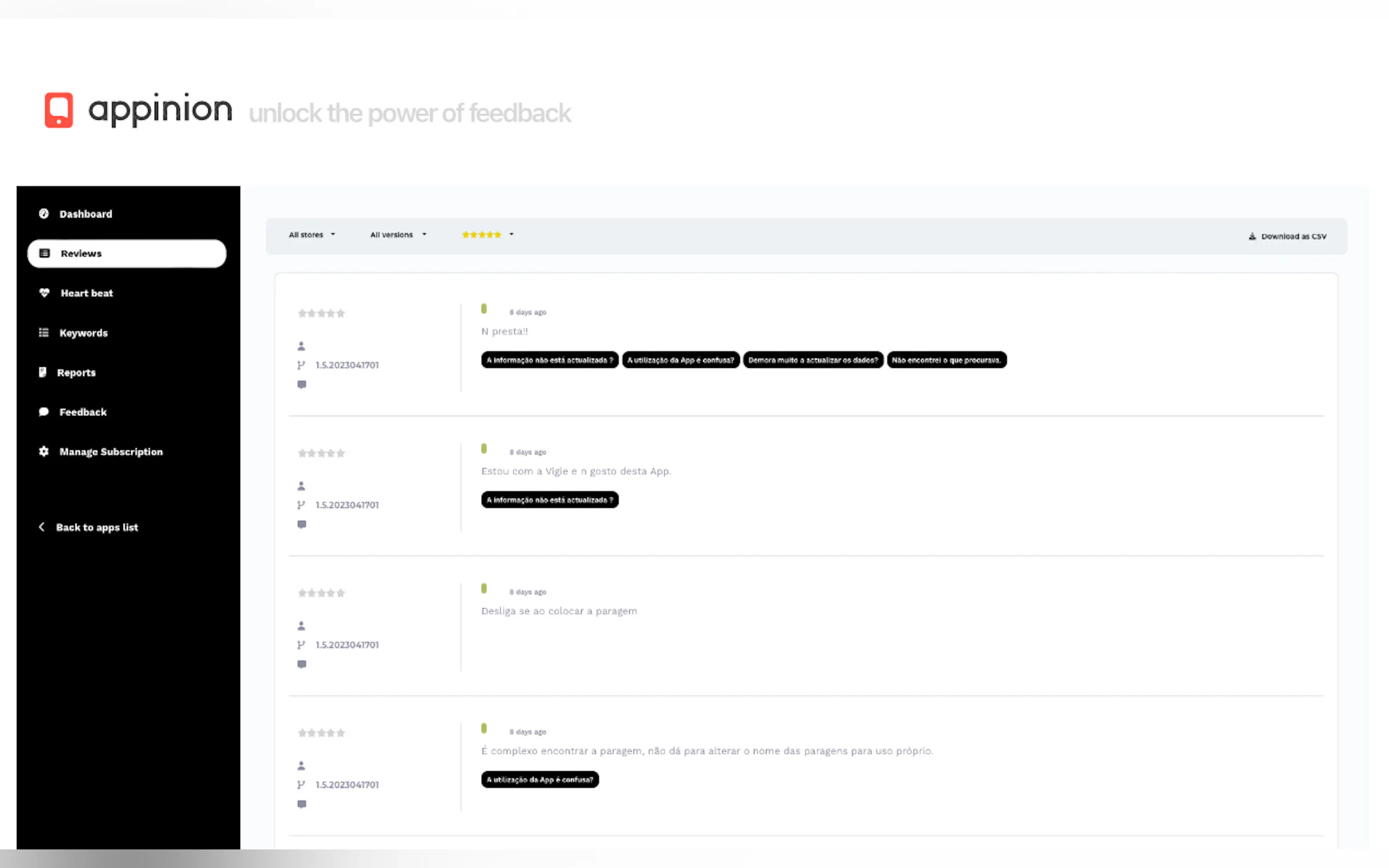Viewport: 1389px width, 868px height.
Task: Open the Reviews menu item
Action: tap(127, 253)
